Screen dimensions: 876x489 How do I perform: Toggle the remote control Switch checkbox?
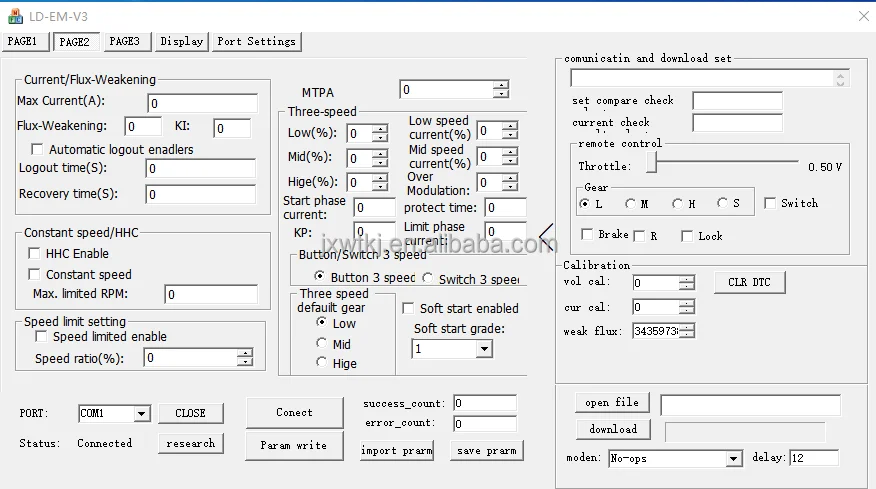coord(770,203)
